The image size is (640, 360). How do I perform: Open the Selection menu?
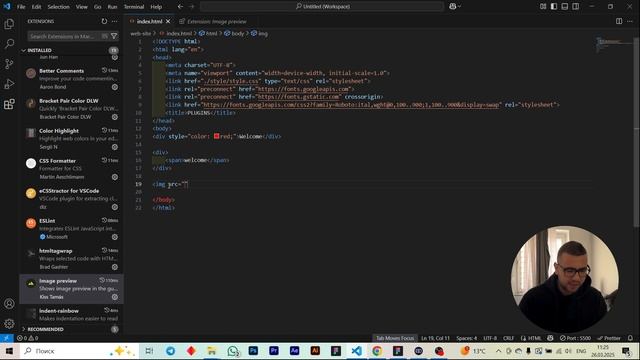pos(58,7)
